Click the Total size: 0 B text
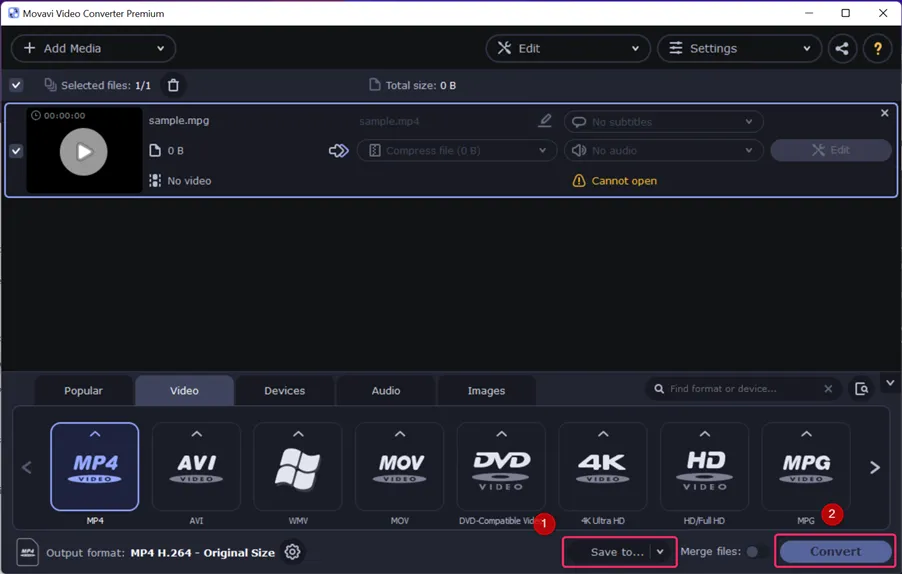902x574 pixels. point(421,85)
